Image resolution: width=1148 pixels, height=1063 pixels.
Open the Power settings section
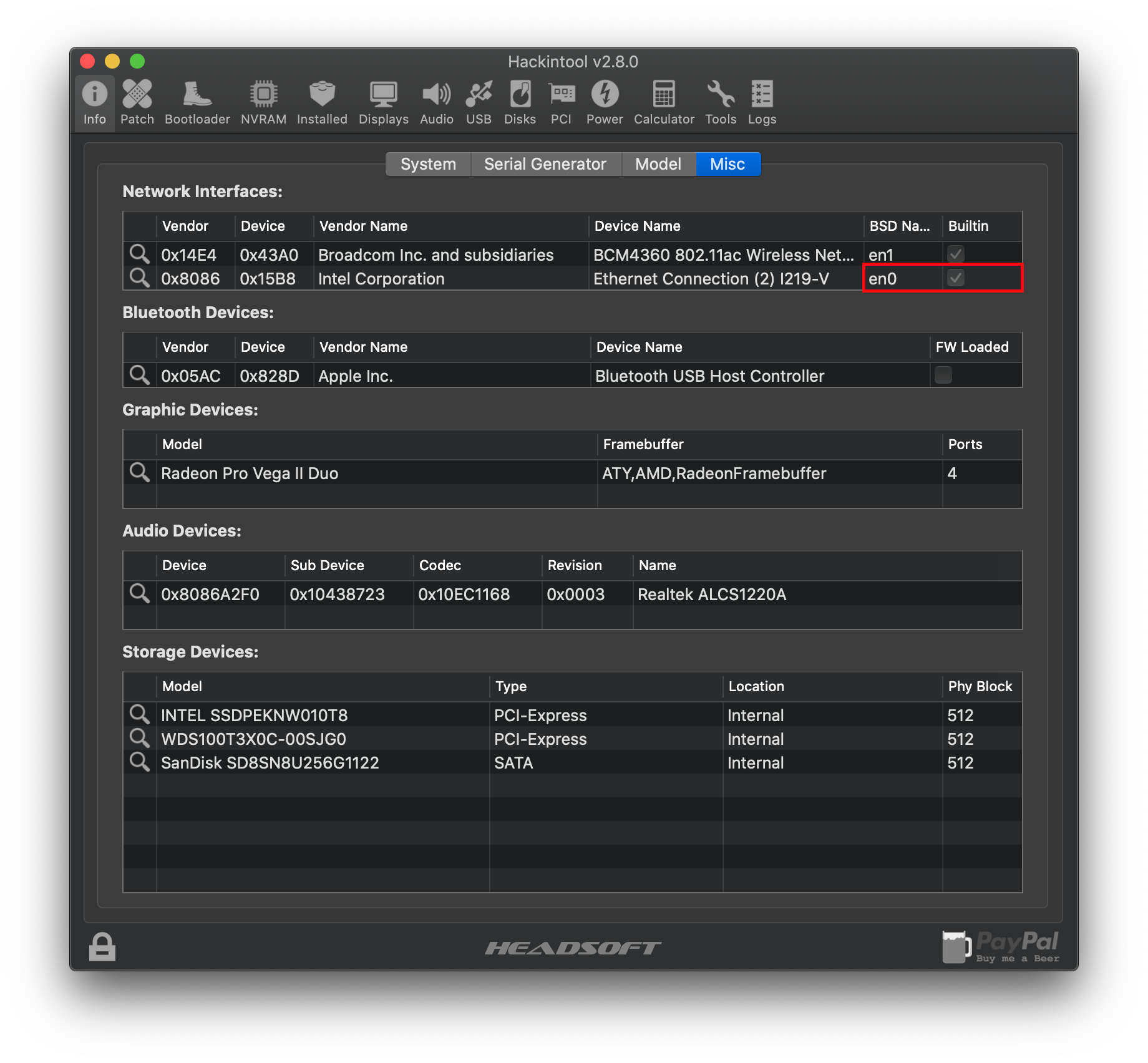tap(604, 102)
